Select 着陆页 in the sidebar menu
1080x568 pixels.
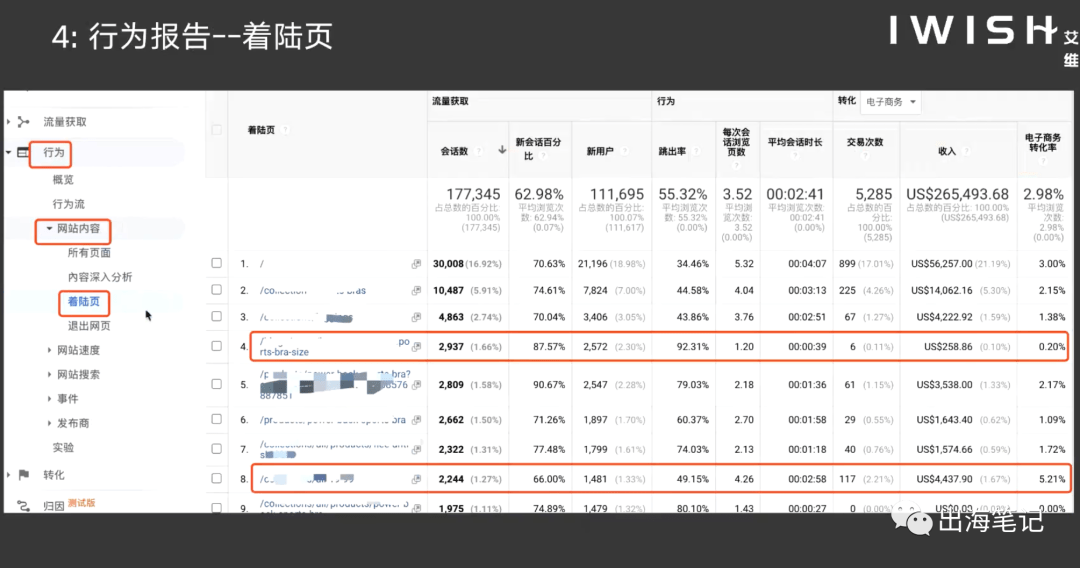(83, 302)
